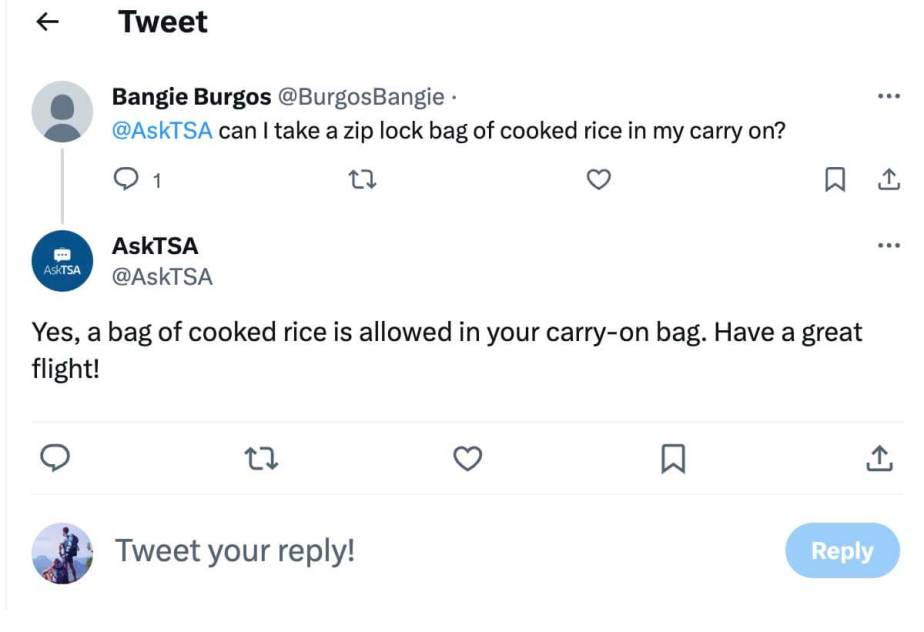Retweet the AskTSA reply

pos(262,459)
